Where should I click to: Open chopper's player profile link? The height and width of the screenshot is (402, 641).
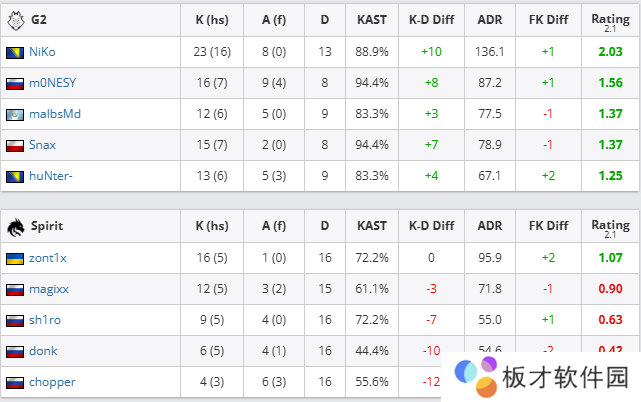coord(52,382)
